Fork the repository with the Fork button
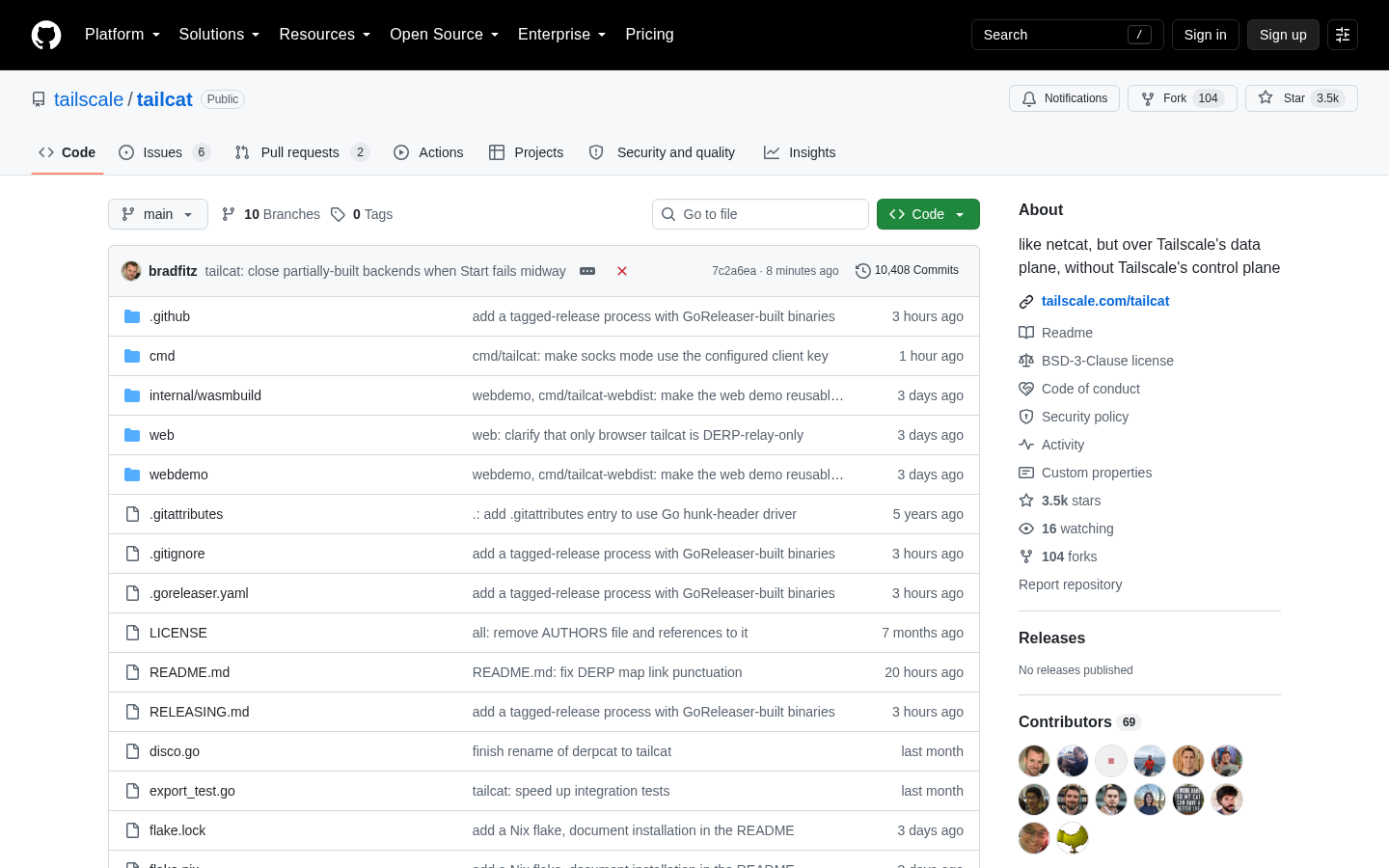This screenshot has height=868, width=1389. pyautogui.click(x=1182, y=98)
